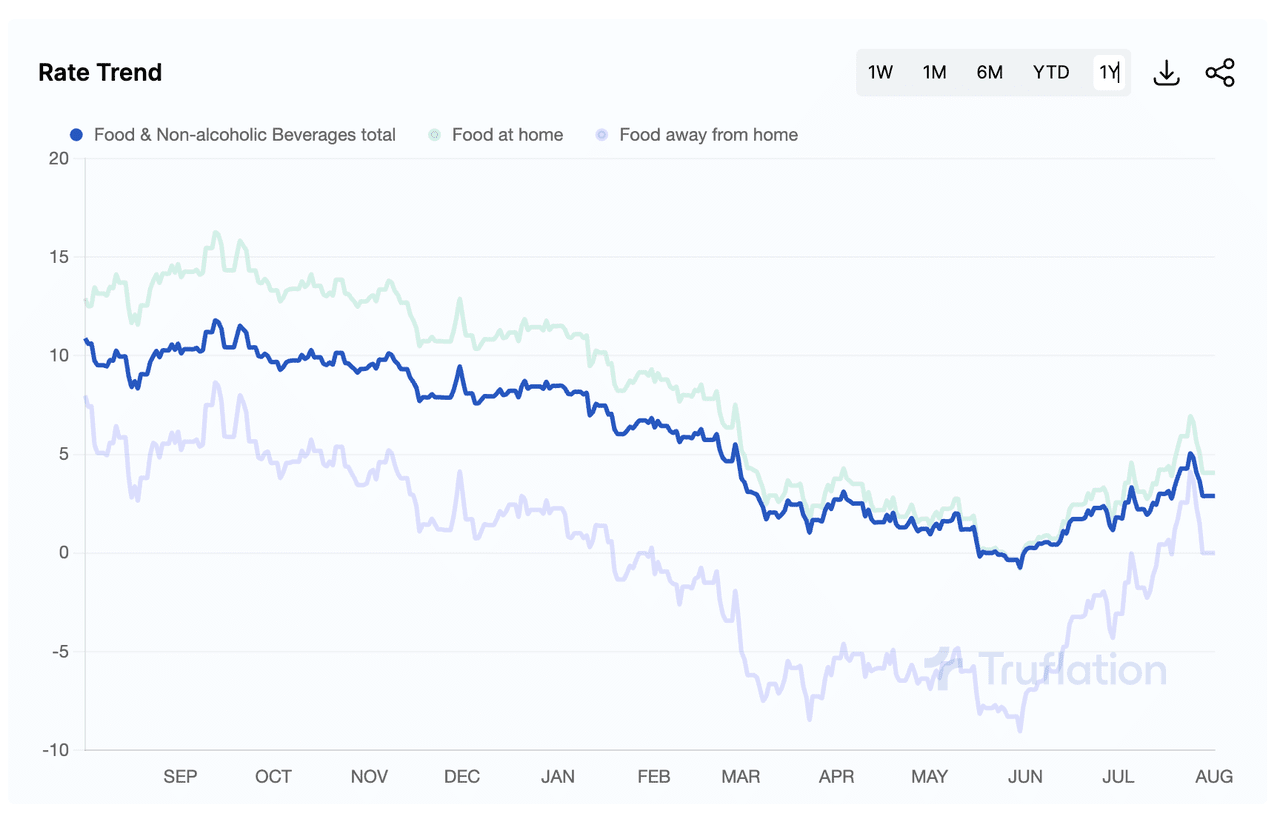Click the green Food at home legend dot
1280x819 pixels.
[x=434, y=135]
